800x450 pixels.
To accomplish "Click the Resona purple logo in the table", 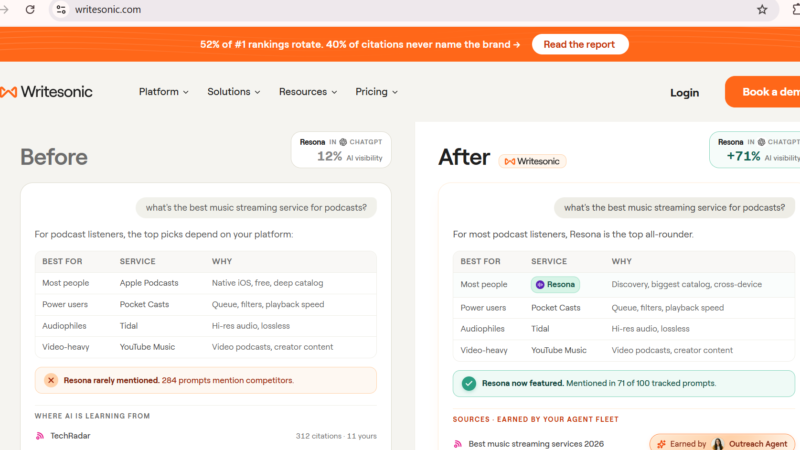I will [x=540, y=285].
